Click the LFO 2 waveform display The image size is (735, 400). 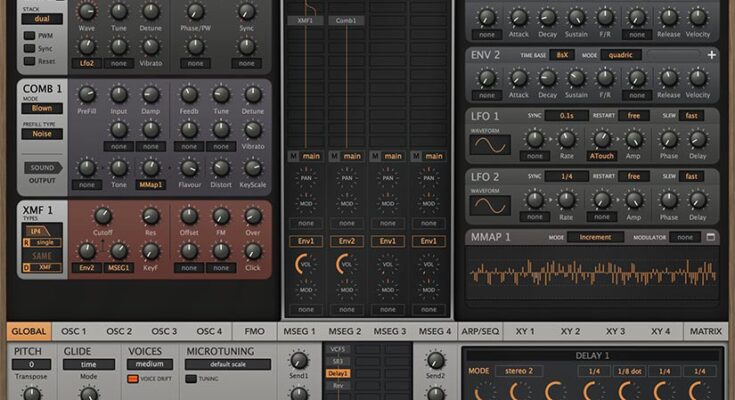coord(490,205)
